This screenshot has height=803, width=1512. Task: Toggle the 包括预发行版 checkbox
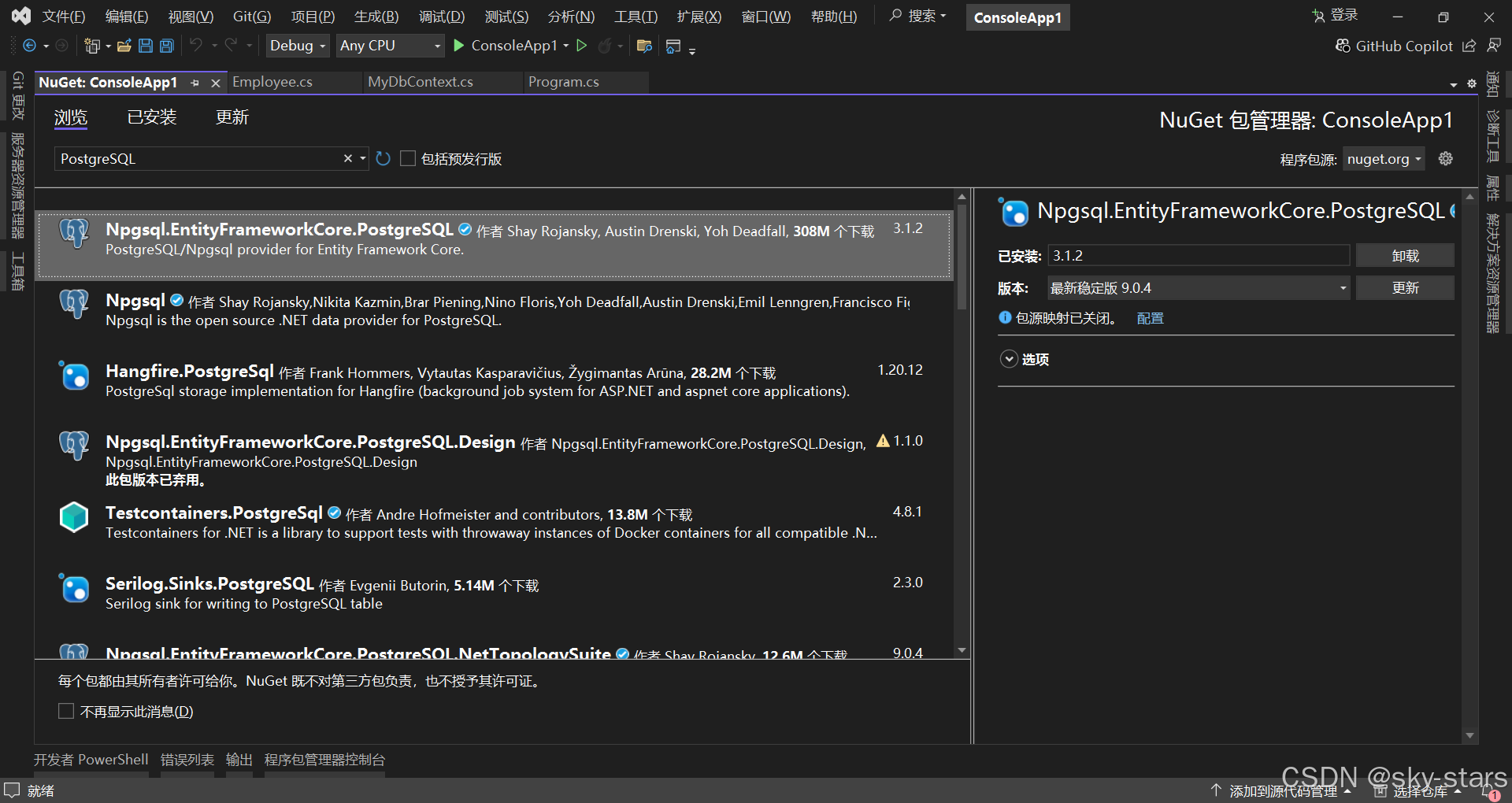point(408,158)
